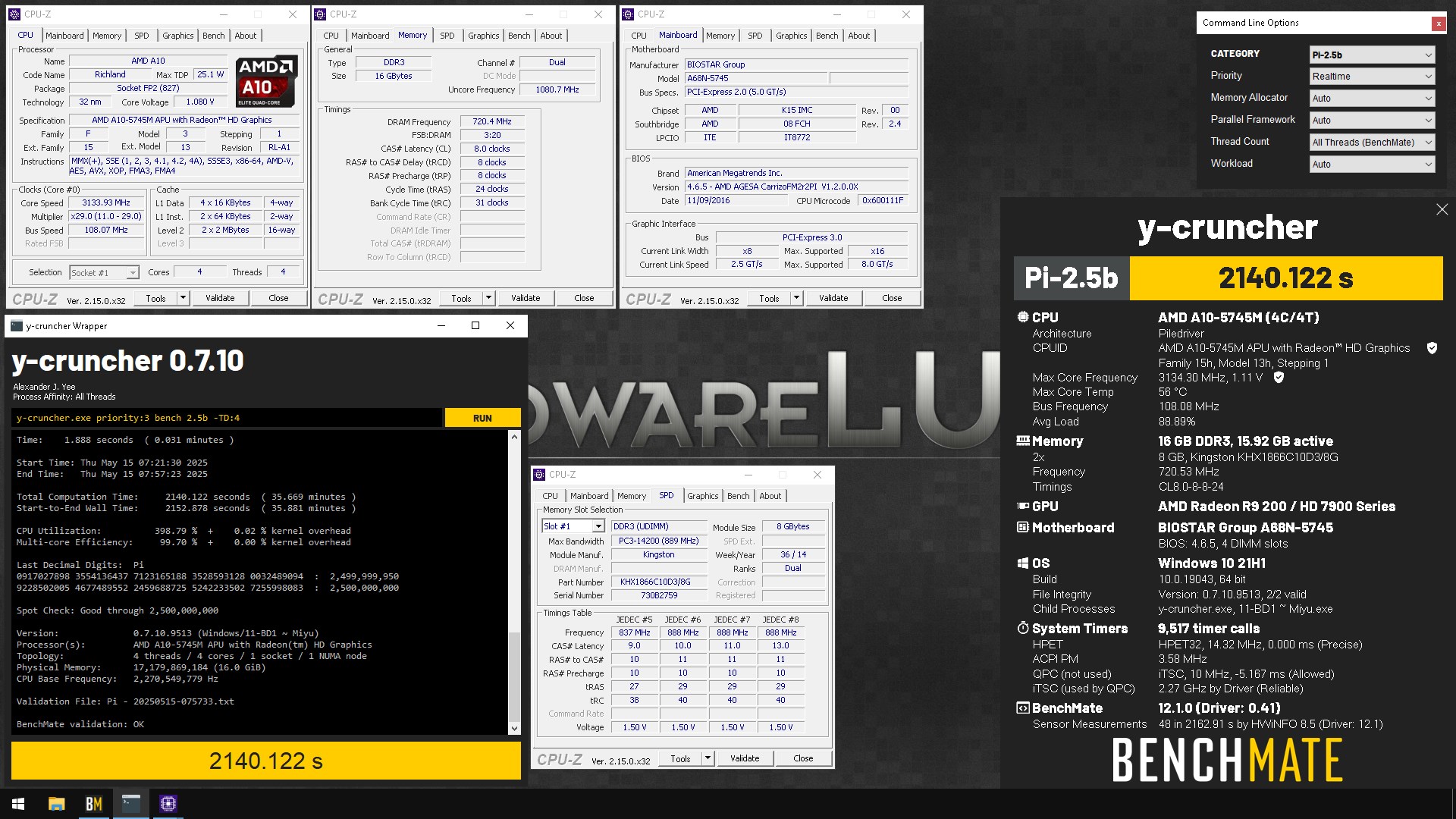Click the console scrollbar up arrow
Image resolution: width=1456 pixels, height=819 pixels.
point(514,437)
